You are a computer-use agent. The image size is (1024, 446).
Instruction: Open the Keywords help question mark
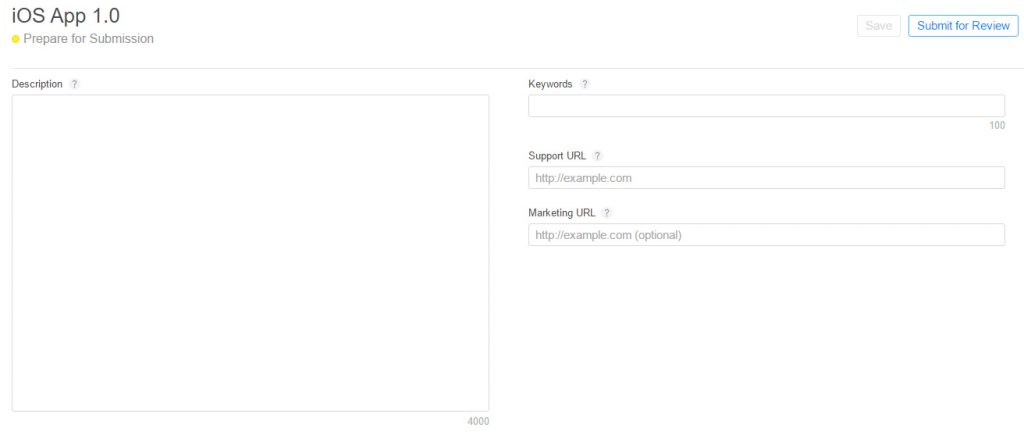point(585,84)
